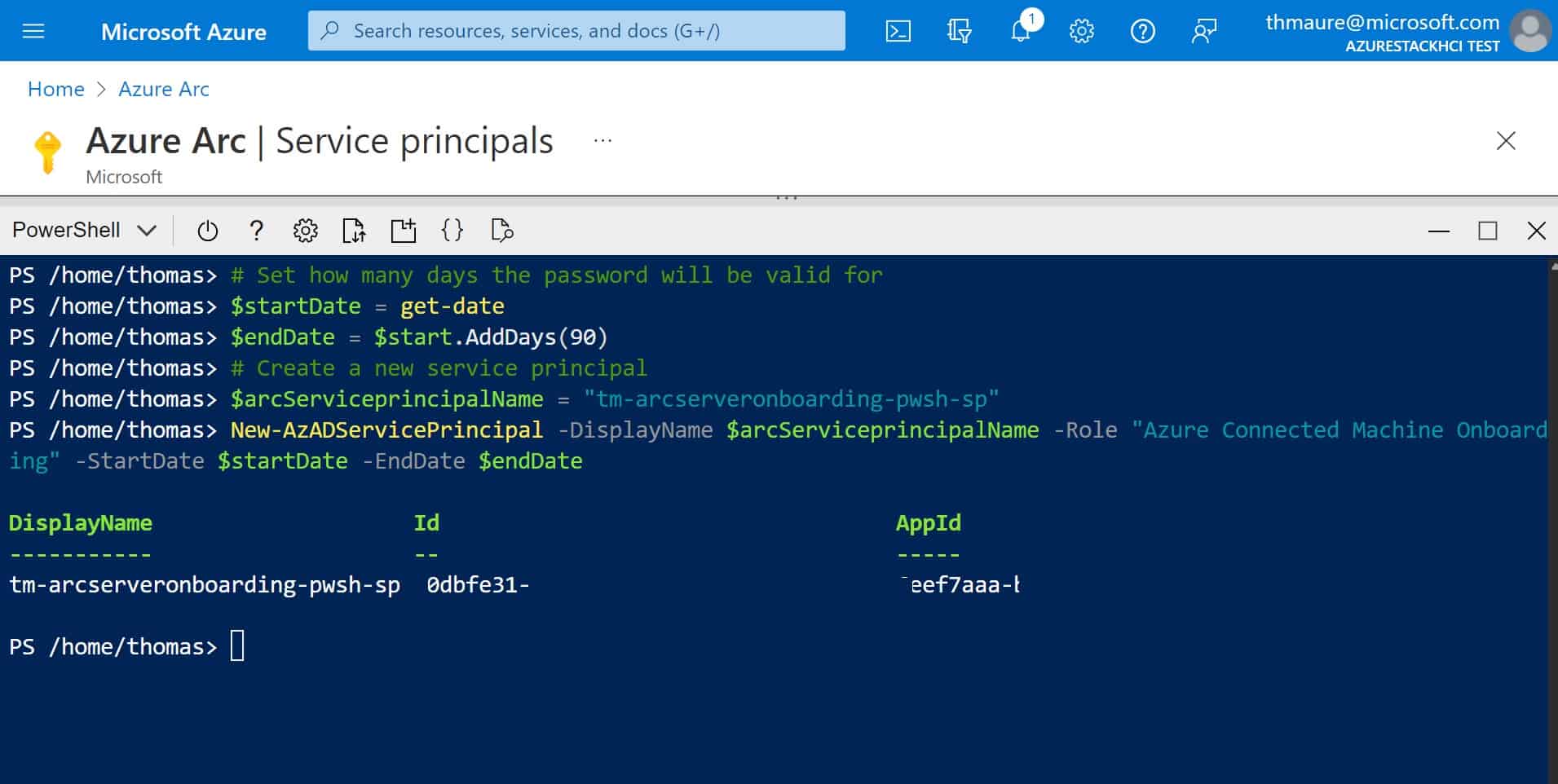Open the notifications bell showing 1 alert
The width and height of the screenshot is (1558, 784).
(1020, 30)
